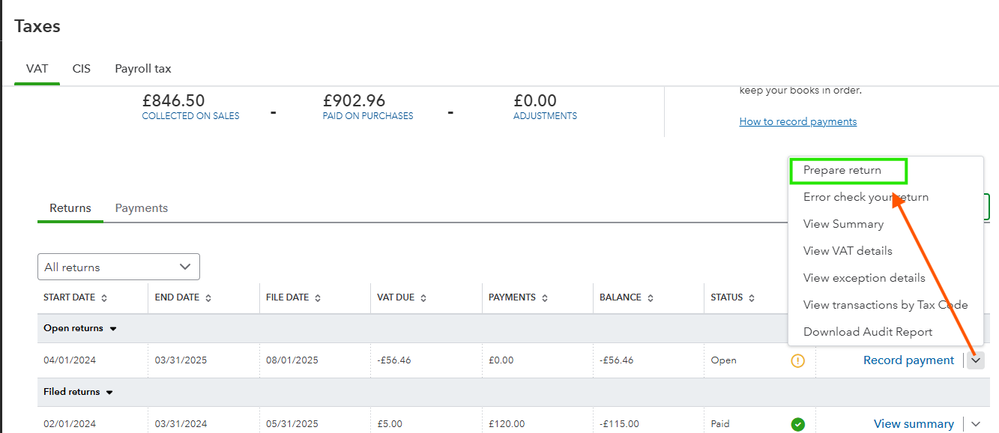
Task: Sort by VAT Due column arrows
Action: point(425,298)
